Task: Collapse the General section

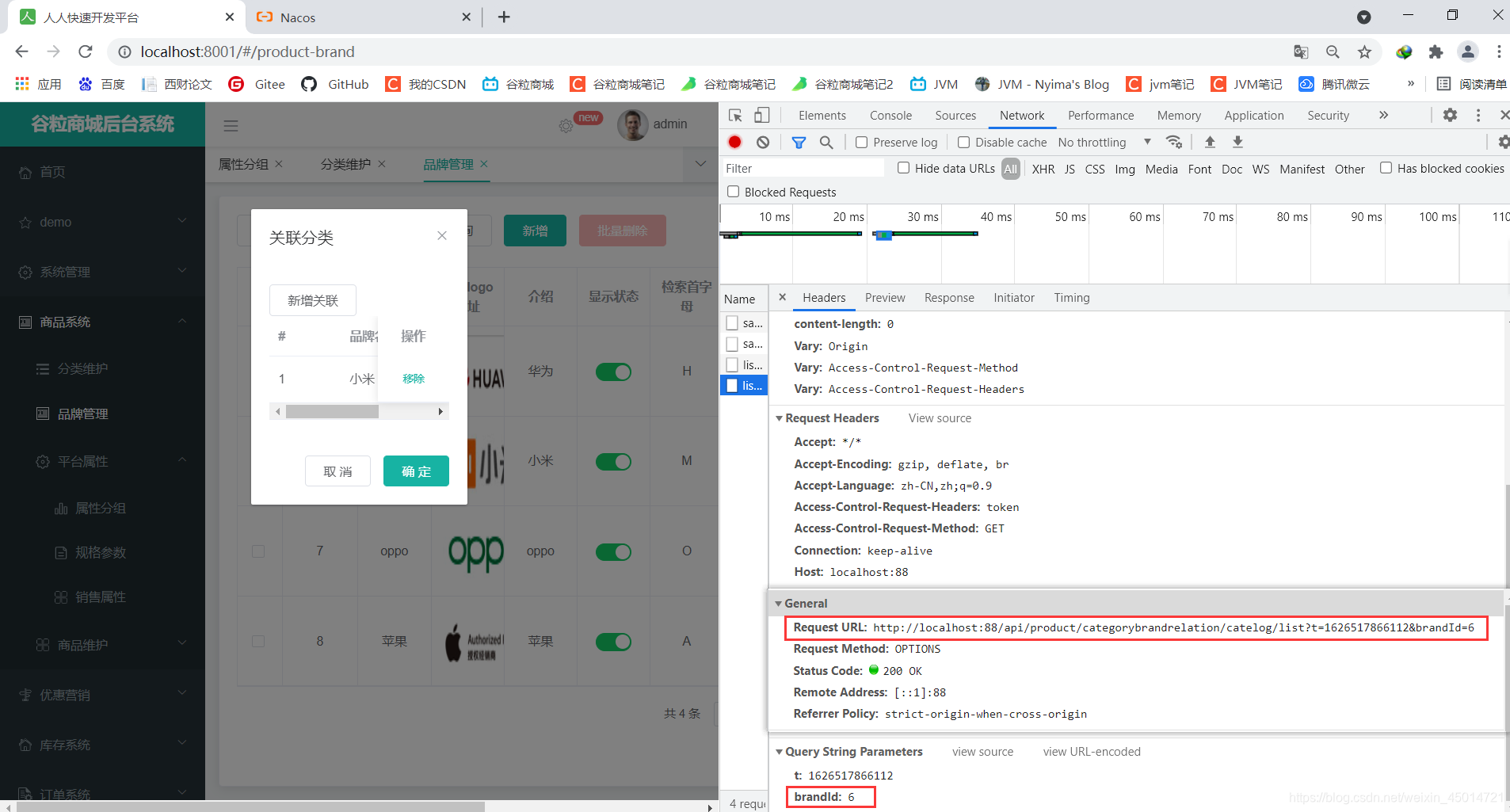Action: [x=778, y=604]
